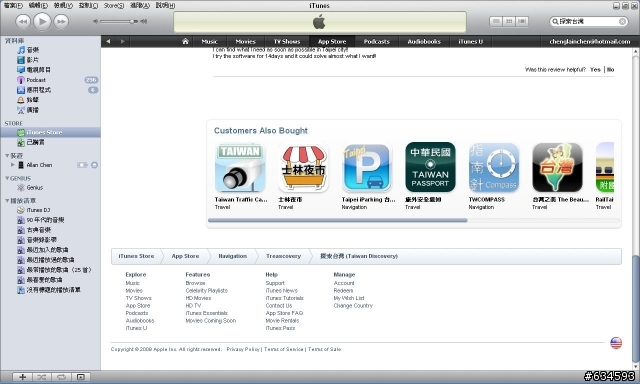Image resolution: width=640 pixels, height=384 pixels.
Task: Open Celebrity Playlists footer link
Action: [207, 291]
